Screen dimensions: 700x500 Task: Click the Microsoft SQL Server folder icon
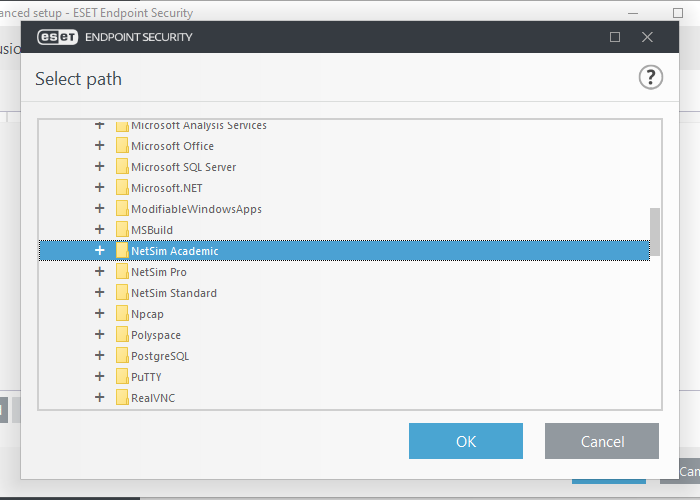tap(122, 167)
